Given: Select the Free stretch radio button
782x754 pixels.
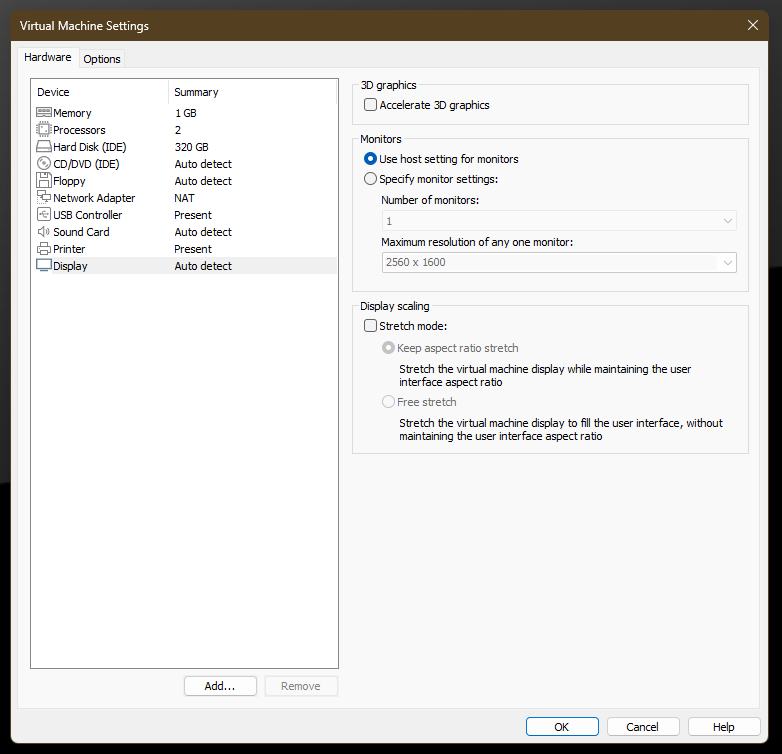Looking at the screenshot, I should point(388,401).
